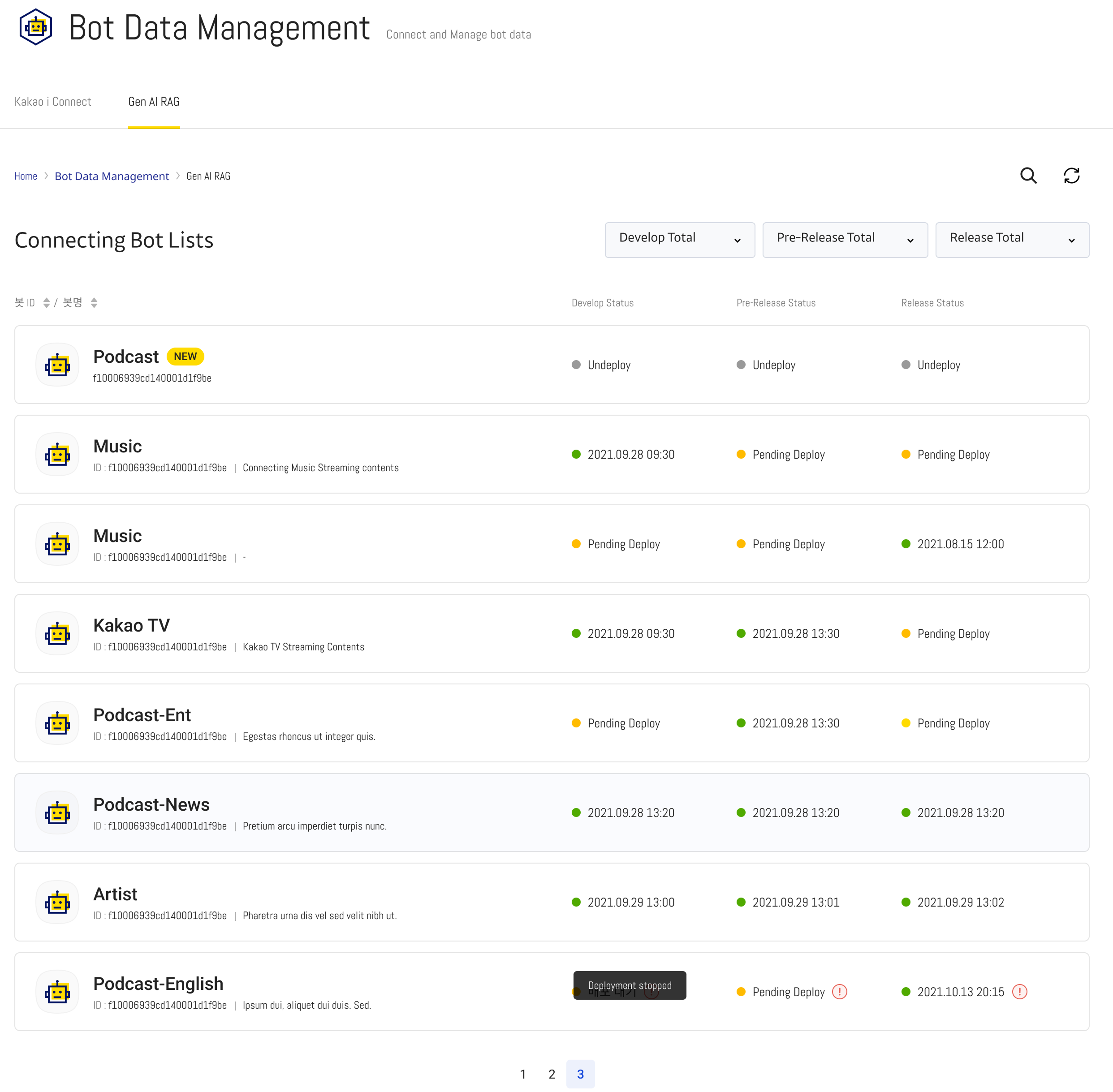1113x1092 pixels.
Task: Click the Podcast NEW row robot icon
Action: pyautogui.click(x=57, y=365)
